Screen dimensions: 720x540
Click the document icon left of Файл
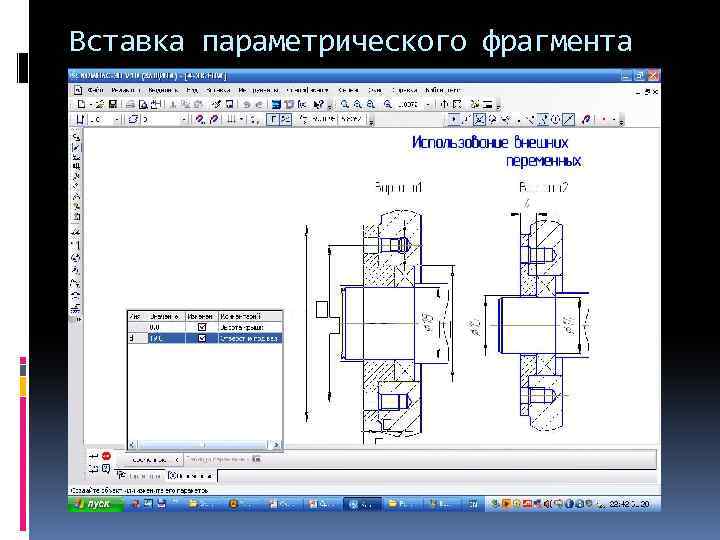pos(78,90)
